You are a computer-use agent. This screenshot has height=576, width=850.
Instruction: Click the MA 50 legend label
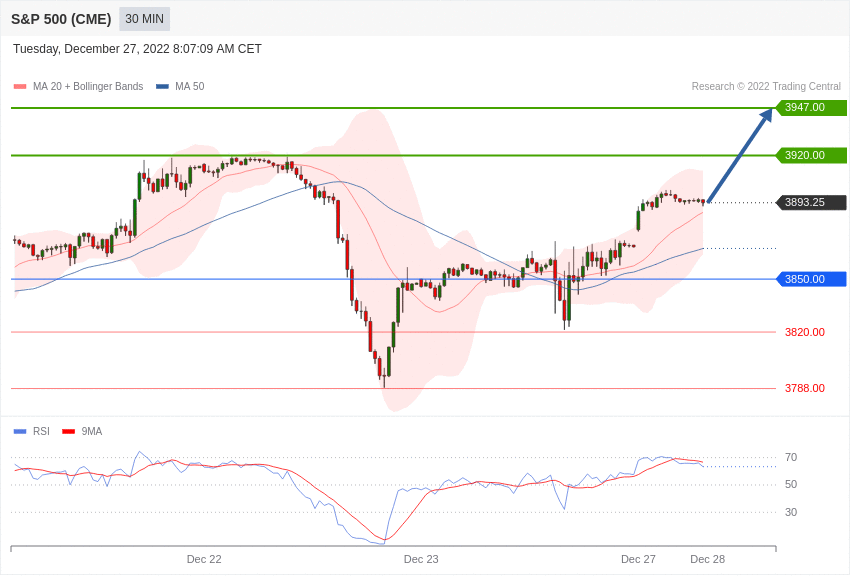point(190,87)
